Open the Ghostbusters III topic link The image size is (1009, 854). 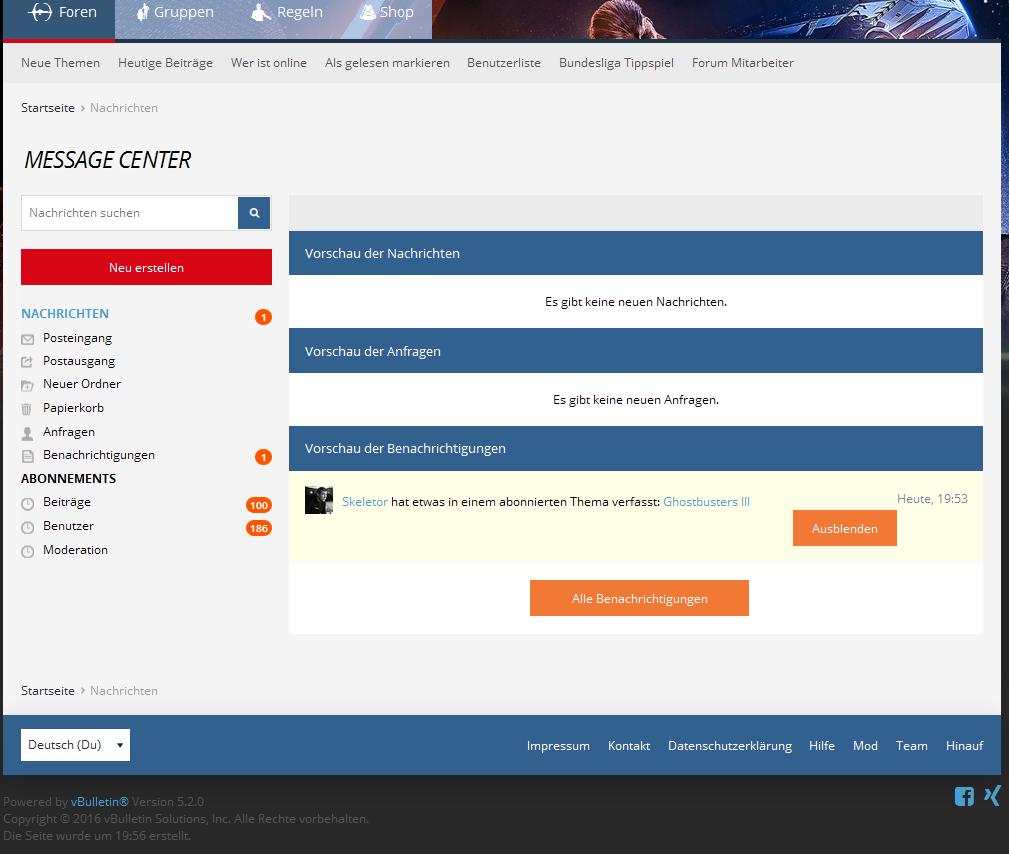point(706,502)
